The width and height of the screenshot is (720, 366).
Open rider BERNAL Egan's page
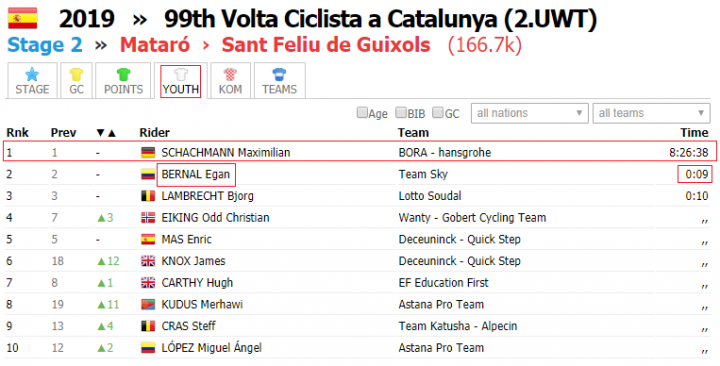196,175
